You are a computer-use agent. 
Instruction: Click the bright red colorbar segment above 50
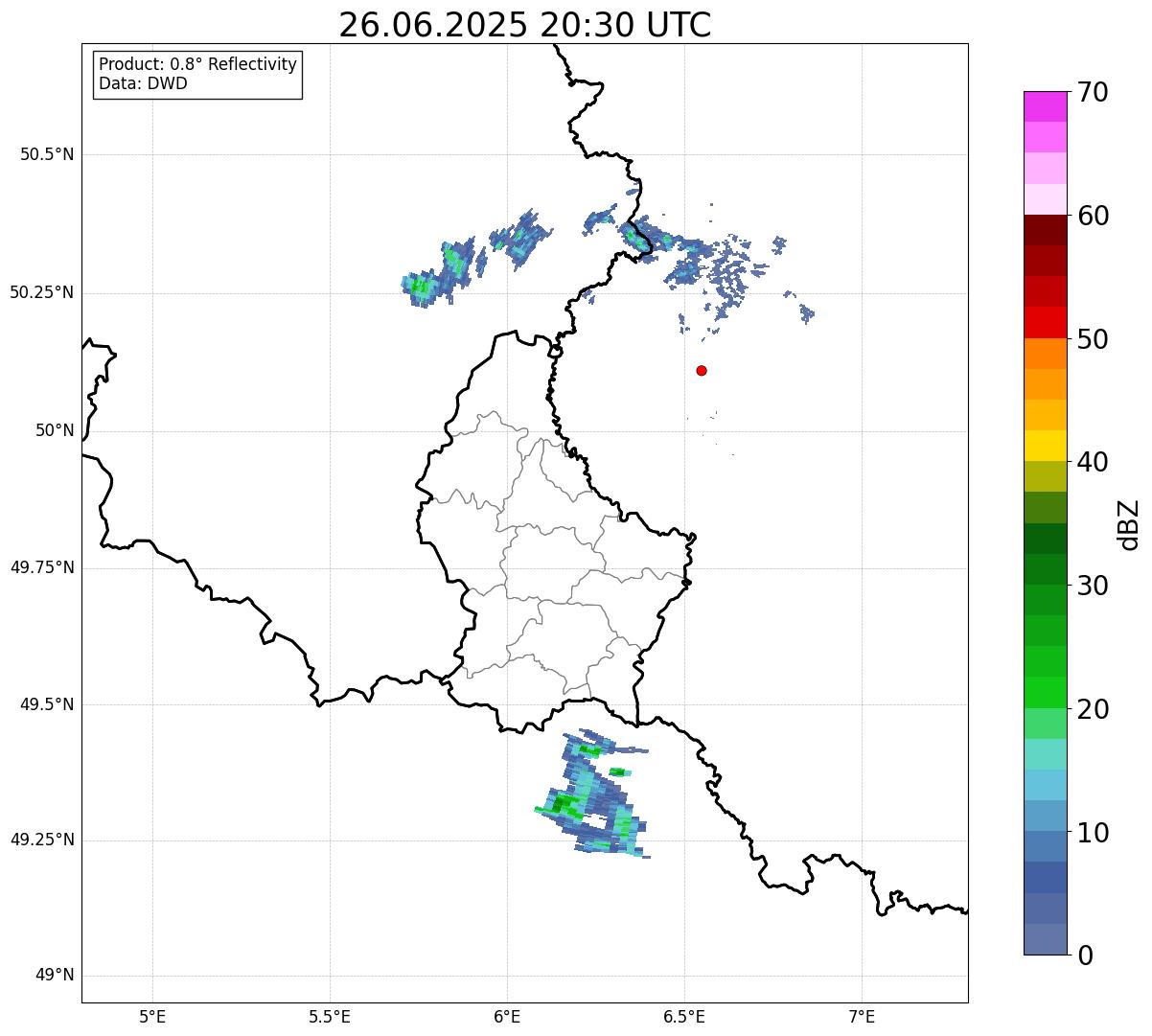(x=1045, y=323)
